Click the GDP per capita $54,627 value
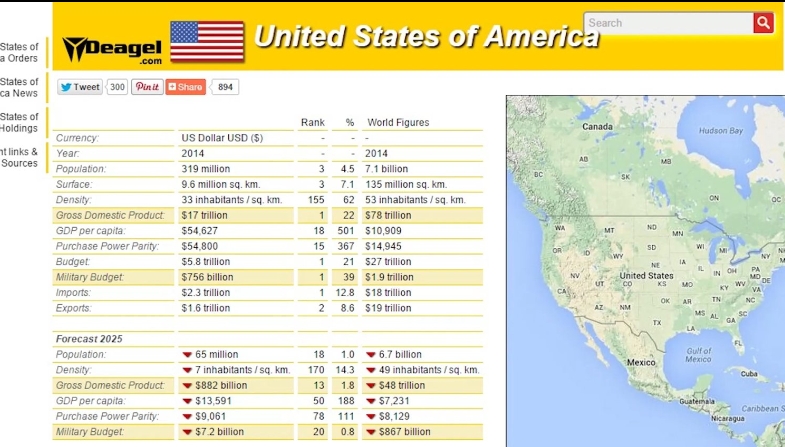This screenshot has width=785, height=447. coord(199,231)
